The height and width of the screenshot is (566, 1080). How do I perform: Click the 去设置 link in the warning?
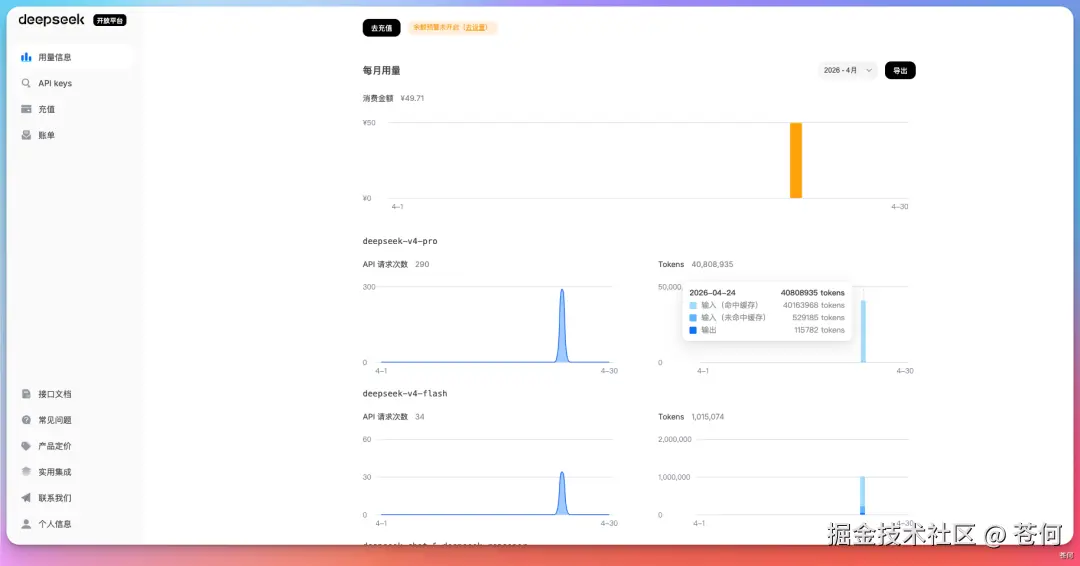475,28
